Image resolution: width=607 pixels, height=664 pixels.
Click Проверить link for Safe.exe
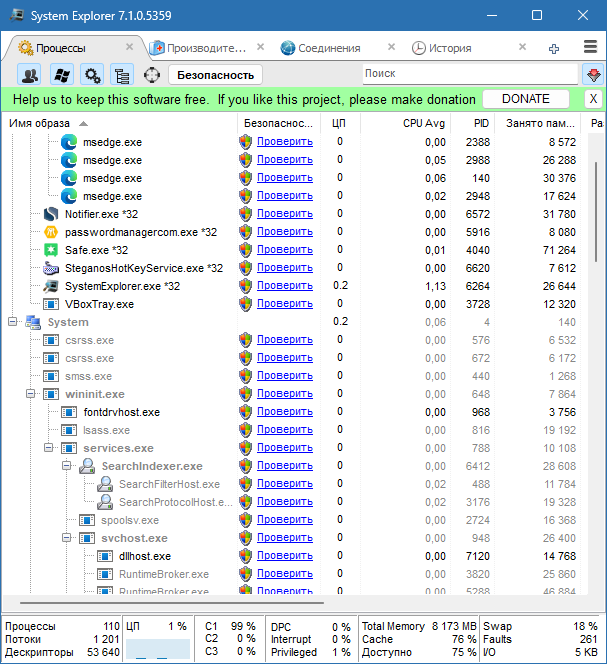[285, 249]
